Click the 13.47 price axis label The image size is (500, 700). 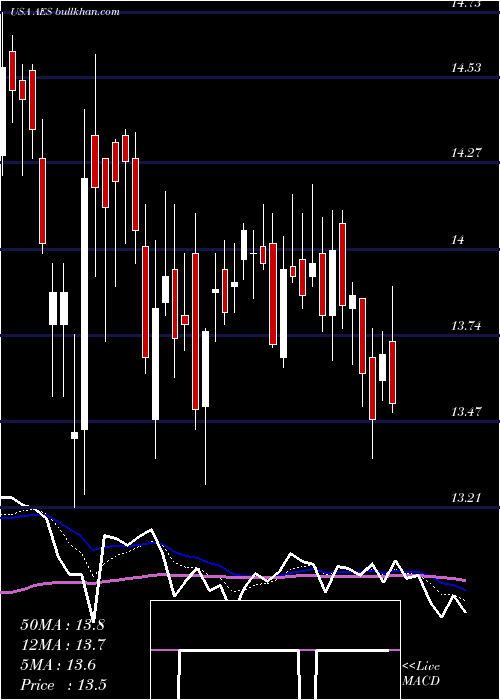[467, 412]
